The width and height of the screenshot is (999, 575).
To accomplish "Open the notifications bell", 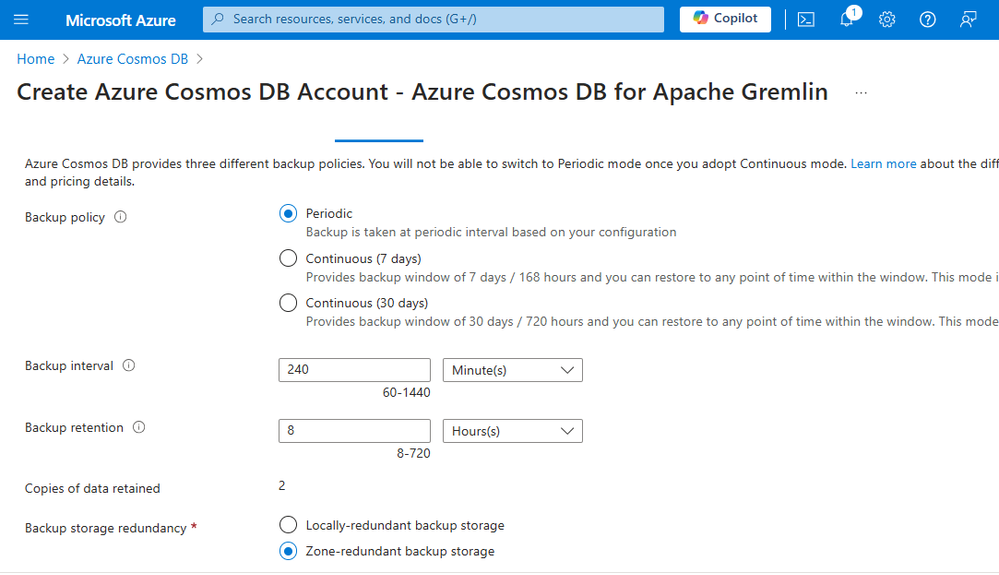I will point(847,20).
